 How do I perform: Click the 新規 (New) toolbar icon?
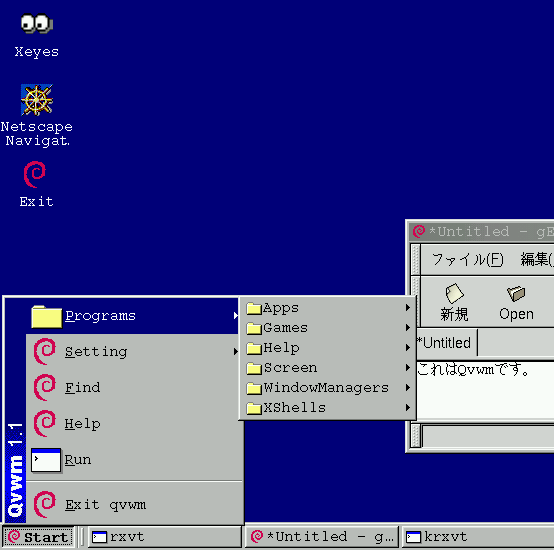coord(454,302)
